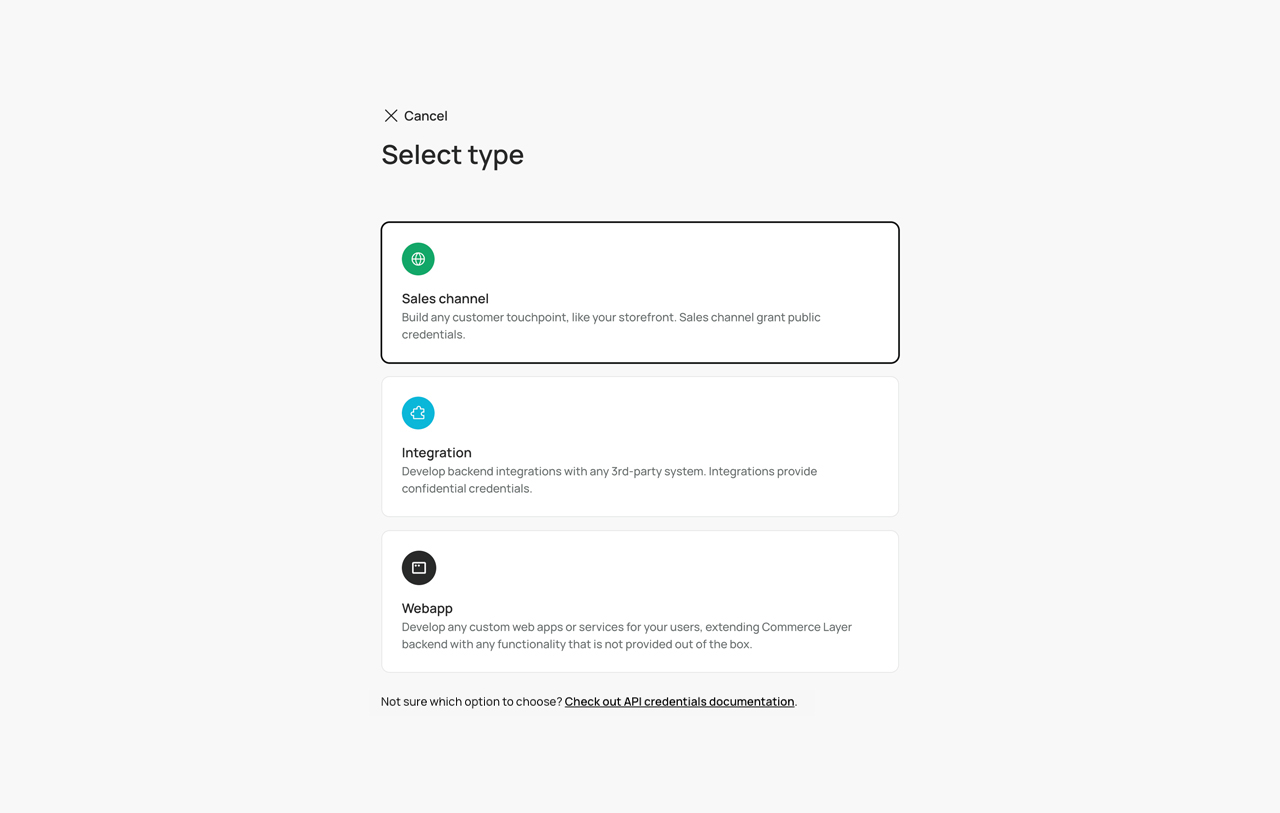Click the "Not sure which option" helper text
Screen dimensions: 1280x813
[x=471, y=702]
